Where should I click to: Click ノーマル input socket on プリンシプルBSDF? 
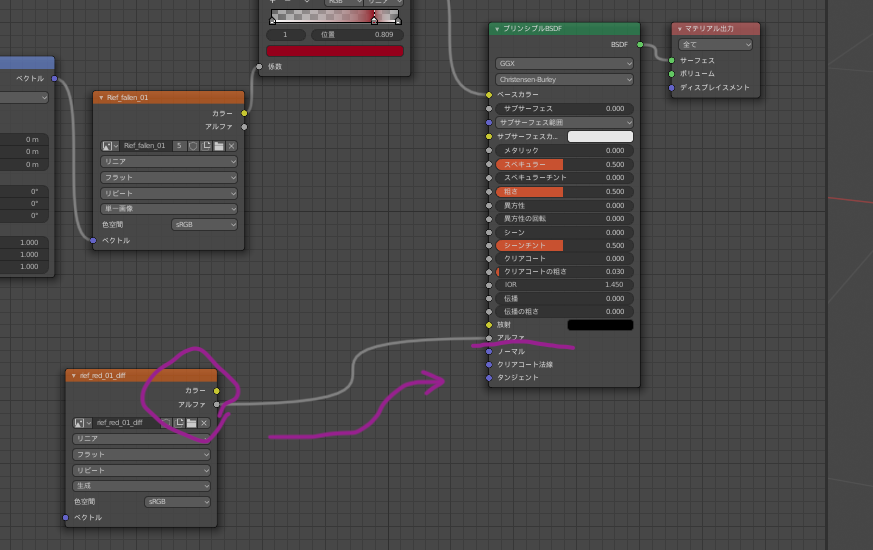[x=489, y=351]
